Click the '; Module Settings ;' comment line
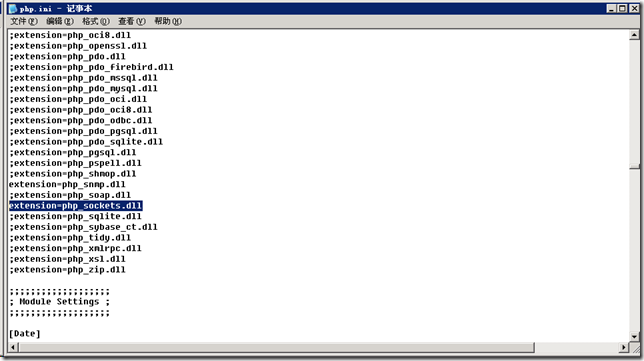This screenshot has width=644, height=361. [x=60, y=302]
